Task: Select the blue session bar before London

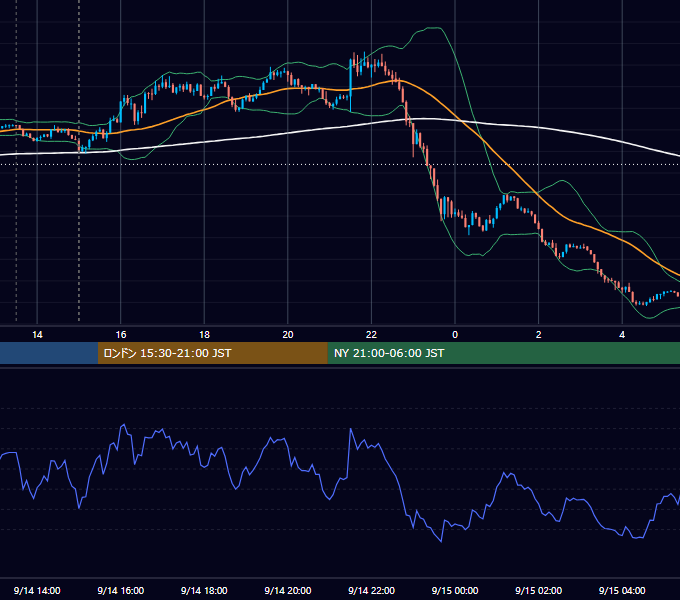Action: coord(49,353)
